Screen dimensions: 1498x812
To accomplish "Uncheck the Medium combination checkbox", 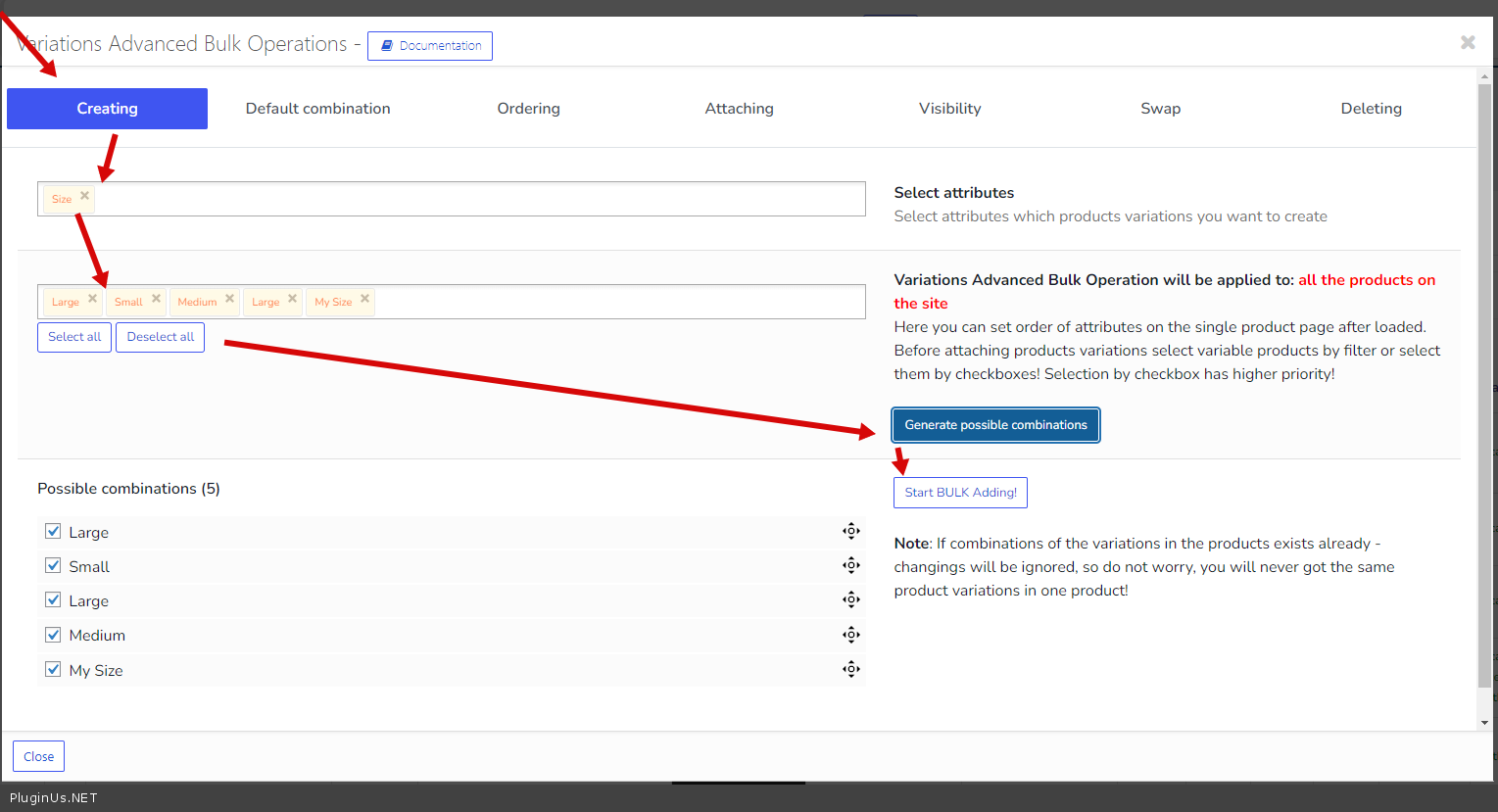I will [54, 635].
